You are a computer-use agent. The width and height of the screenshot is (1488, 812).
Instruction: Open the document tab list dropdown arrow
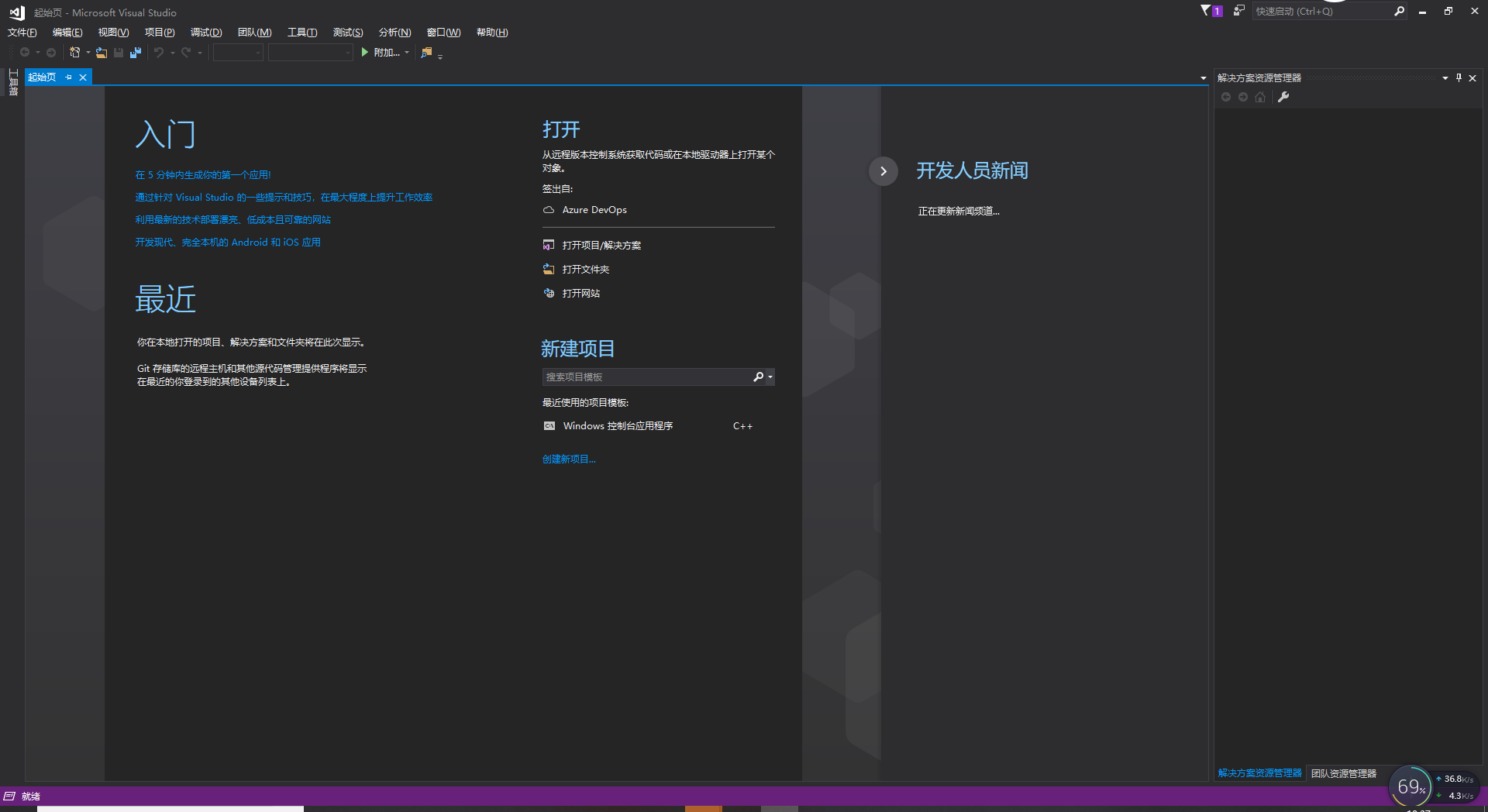[1203, 77]
